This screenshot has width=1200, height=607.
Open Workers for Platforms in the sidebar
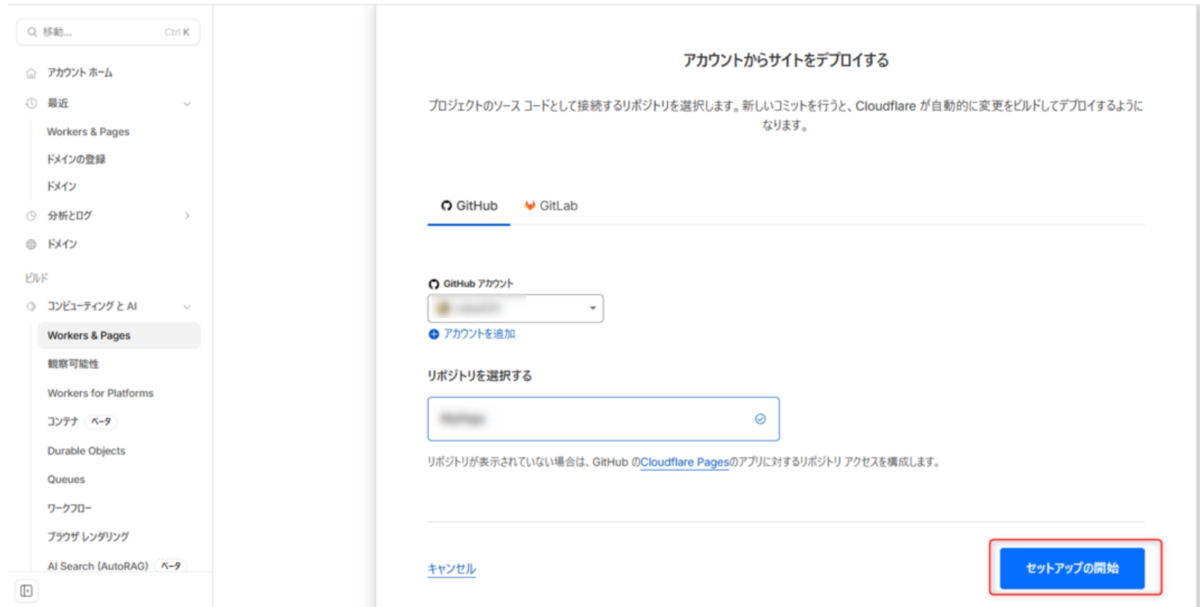click(x=100, y=393)
